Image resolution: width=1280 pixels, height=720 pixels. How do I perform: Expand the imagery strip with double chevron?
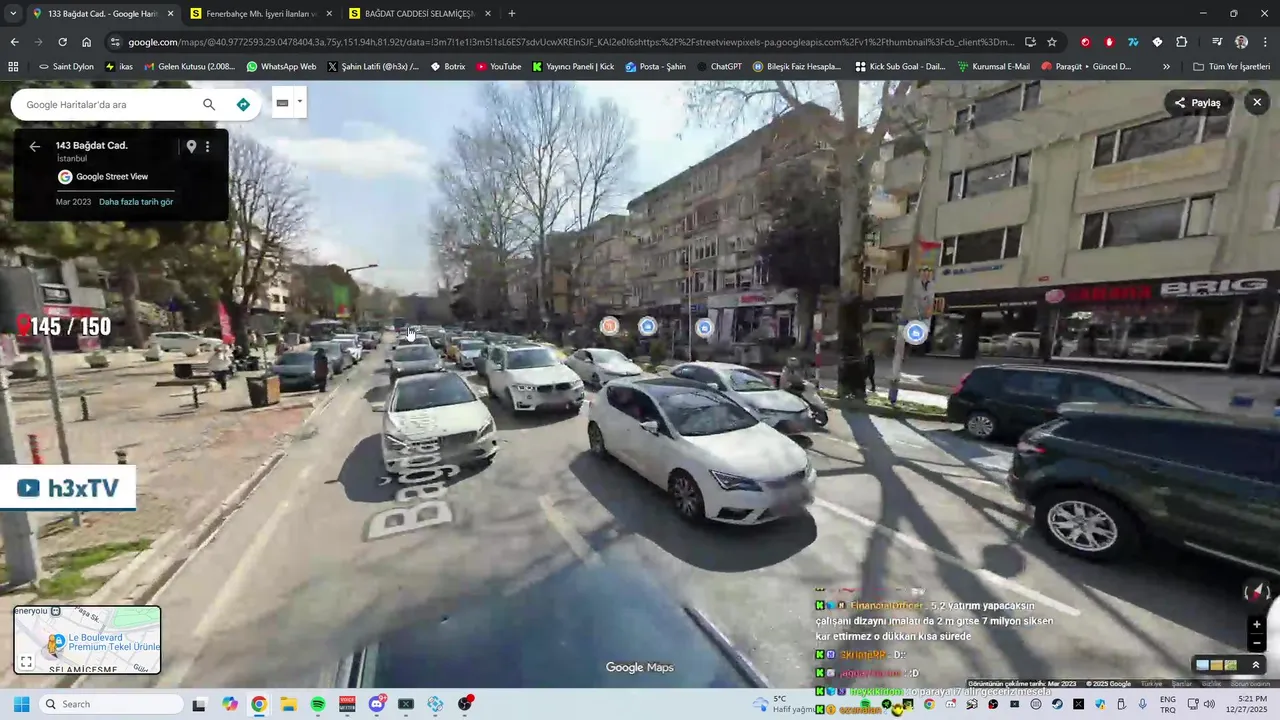coord(1256,665)
